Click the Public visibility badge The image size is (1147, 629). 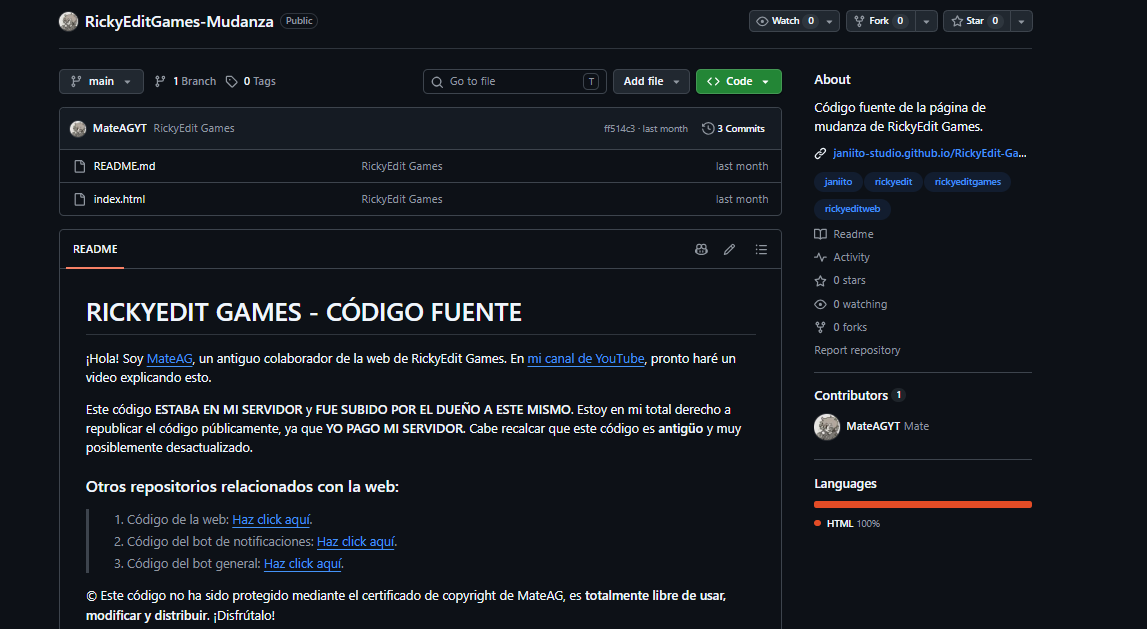coord(299,21)
